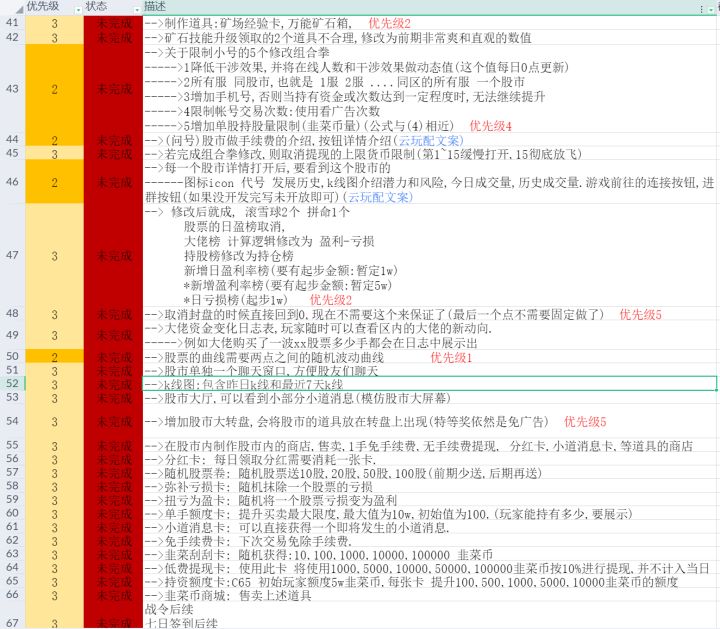Select the 优先级 header cell
This screenshot has width=720, height=629.
(54, 7)
